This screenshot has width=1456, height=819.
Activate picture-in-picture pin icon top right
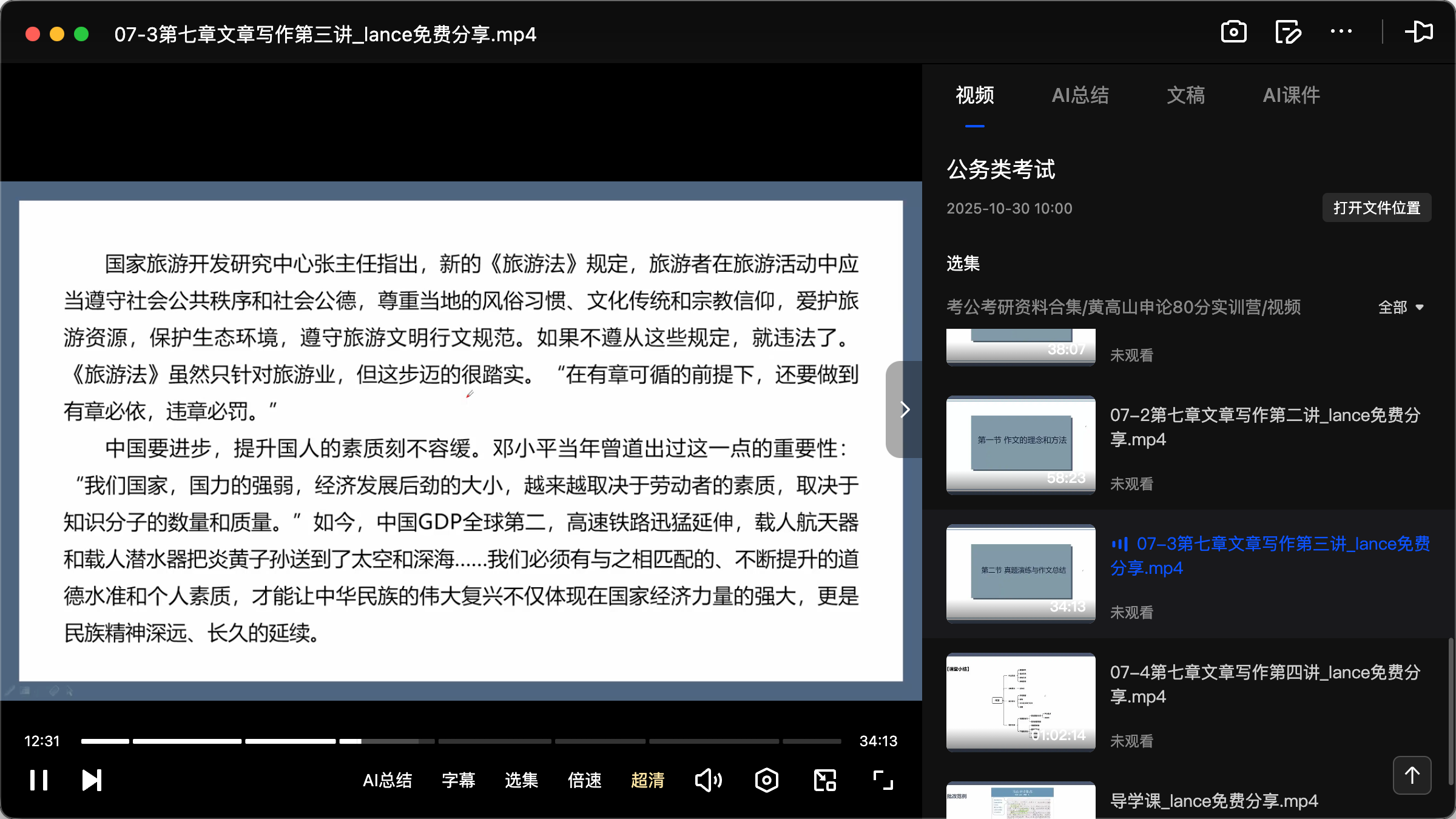click(1420, 32)
